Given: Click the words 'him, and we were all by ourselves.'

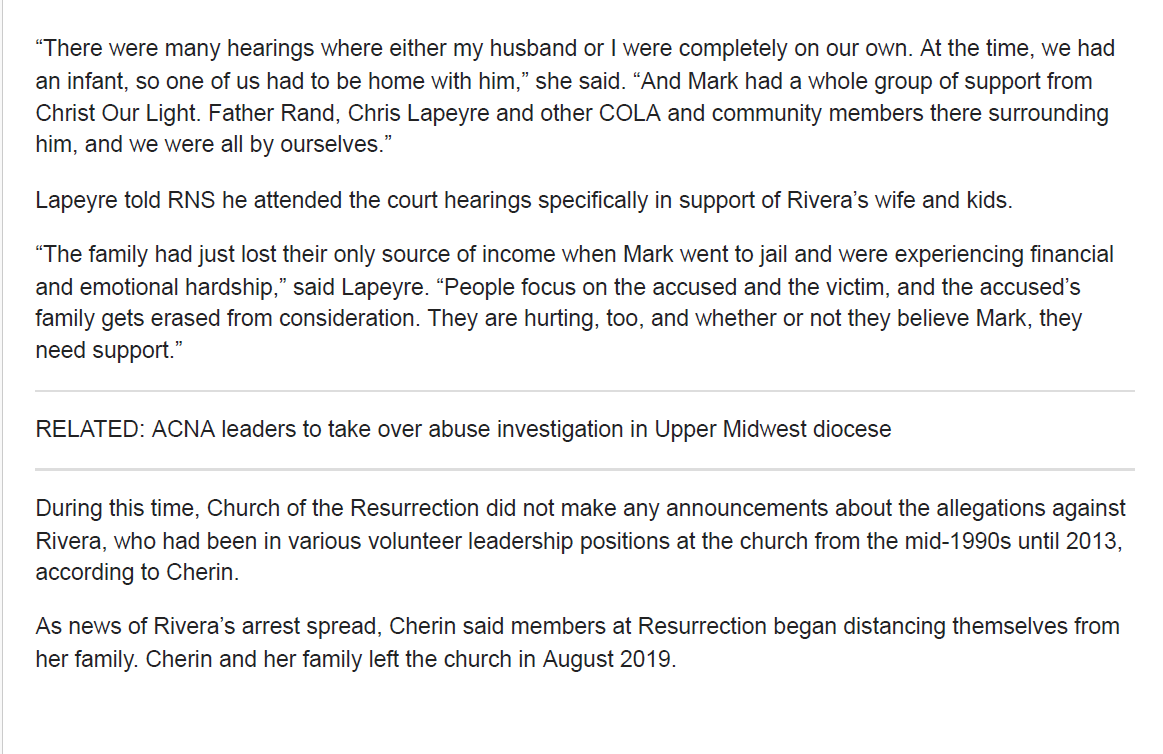Looking at the screenshot, I should click(214, 145).
